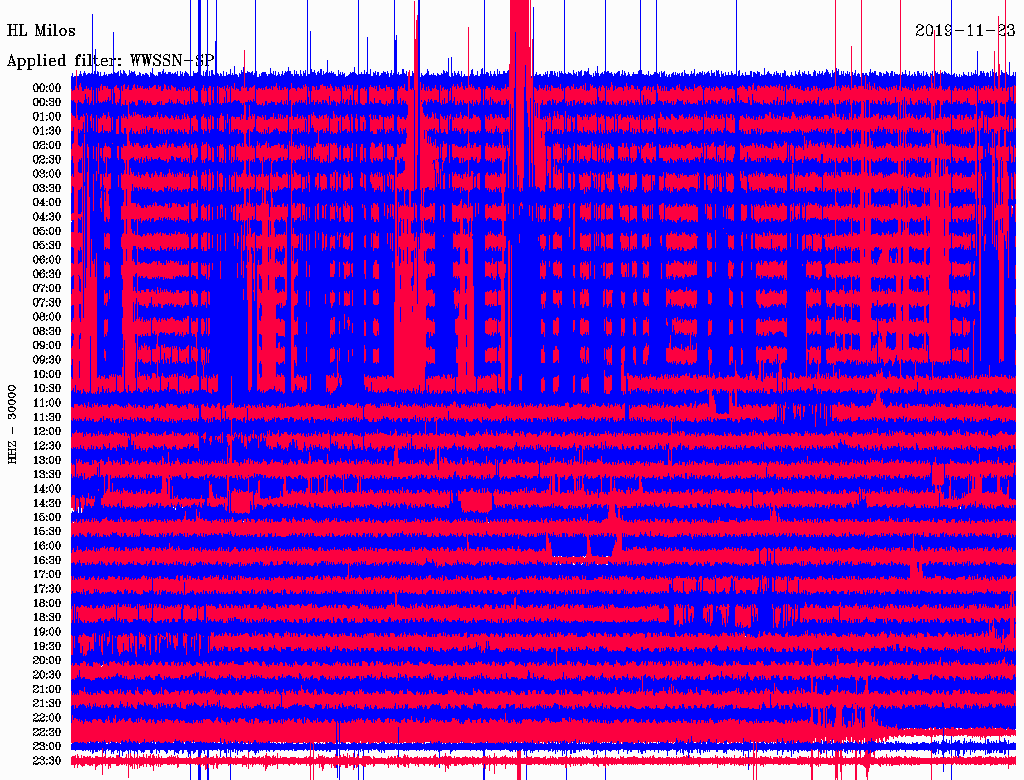Select the 07:00 time row label

click(47, 288)
